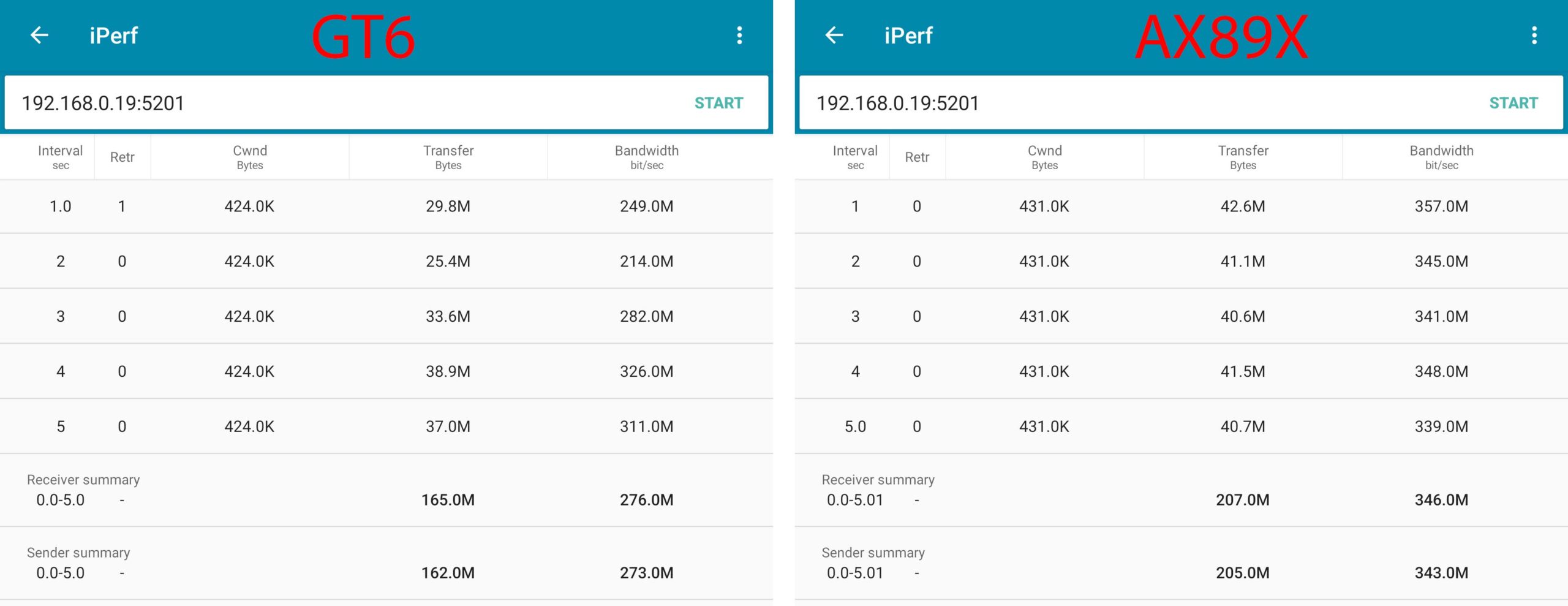The width and height of the screenshot is (1568, 606).
Task: Select AX89X bandwidth value 357.0M
Action: [x=1442, y=206]
